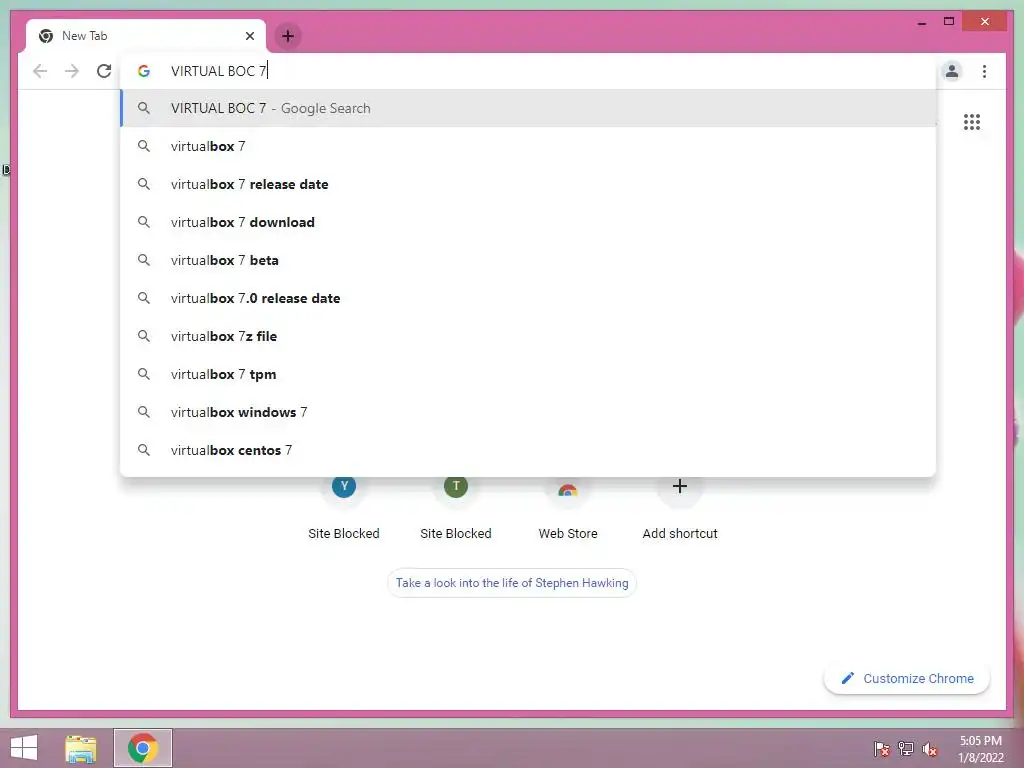Click the Customize Chrome button
The height and width of the screenshot is (768, 1024).
[x=907, y=679]
